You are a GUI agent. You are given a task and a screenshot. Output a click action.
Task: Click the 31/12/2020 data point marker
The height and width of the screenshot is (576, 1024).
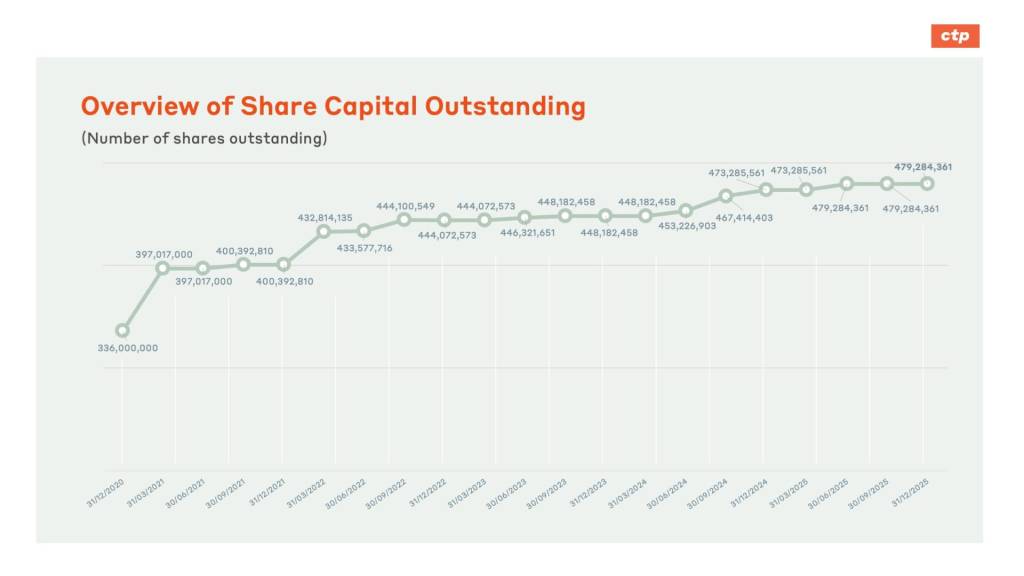[x=122, y=330]
